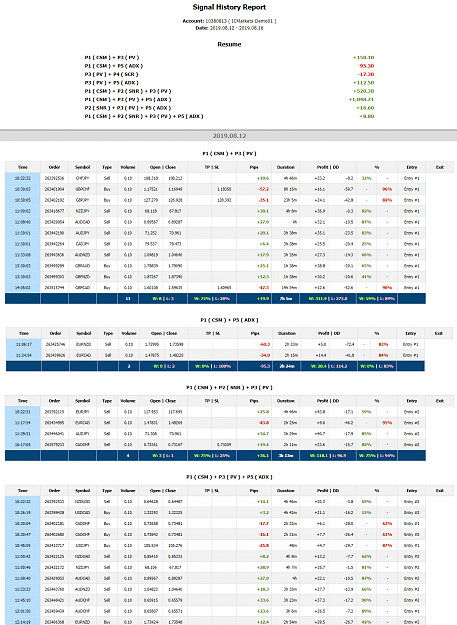The width and height of the screenshot is (457, 625).
Task: Click the +520.30 value in Resume
Action: (363, 91)
